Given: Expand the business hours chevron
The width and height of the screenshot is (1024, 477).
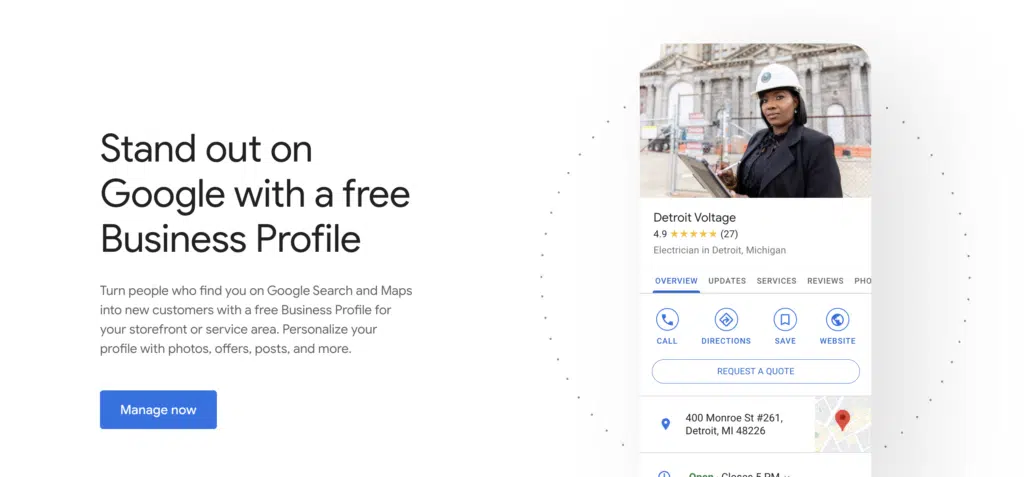Looking at the screenshot, I should 788,475.
